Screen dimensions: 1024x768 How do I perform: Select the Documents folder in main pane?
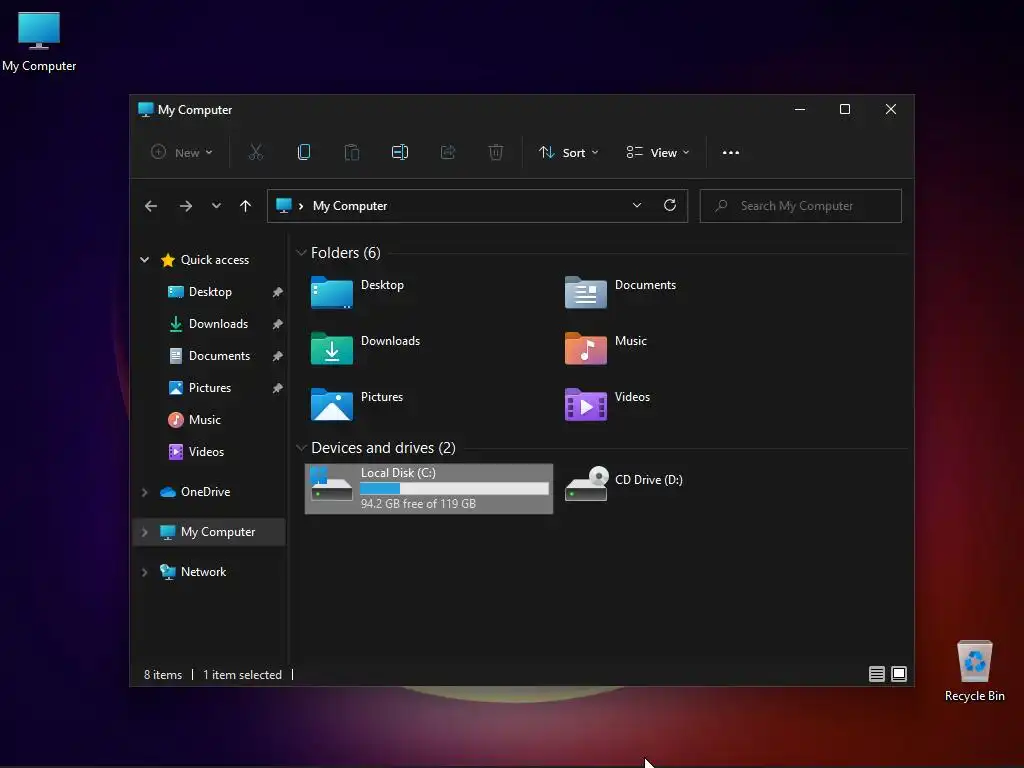click(620, 292)
